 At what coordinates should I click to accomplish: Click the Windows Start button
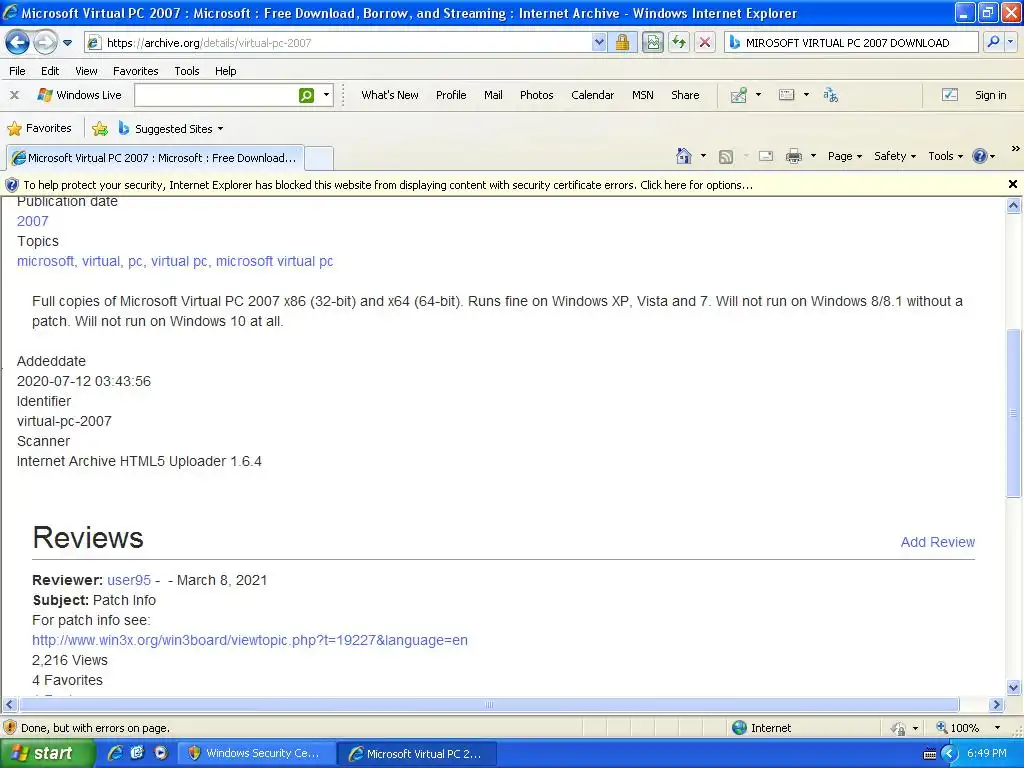pyautogui.click(x=46, y=753)
